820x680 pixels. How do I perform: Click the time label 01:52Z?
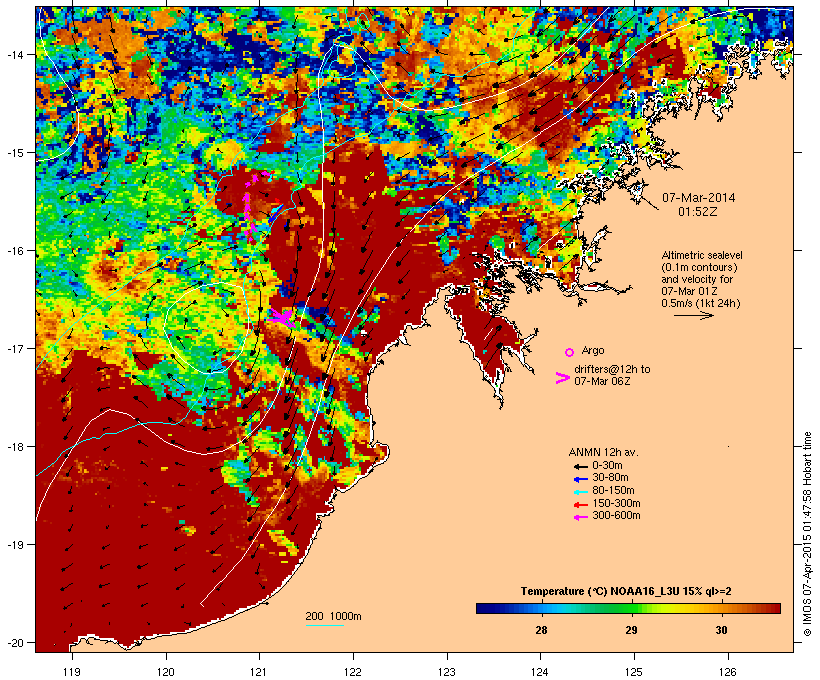tap(698, 212)
